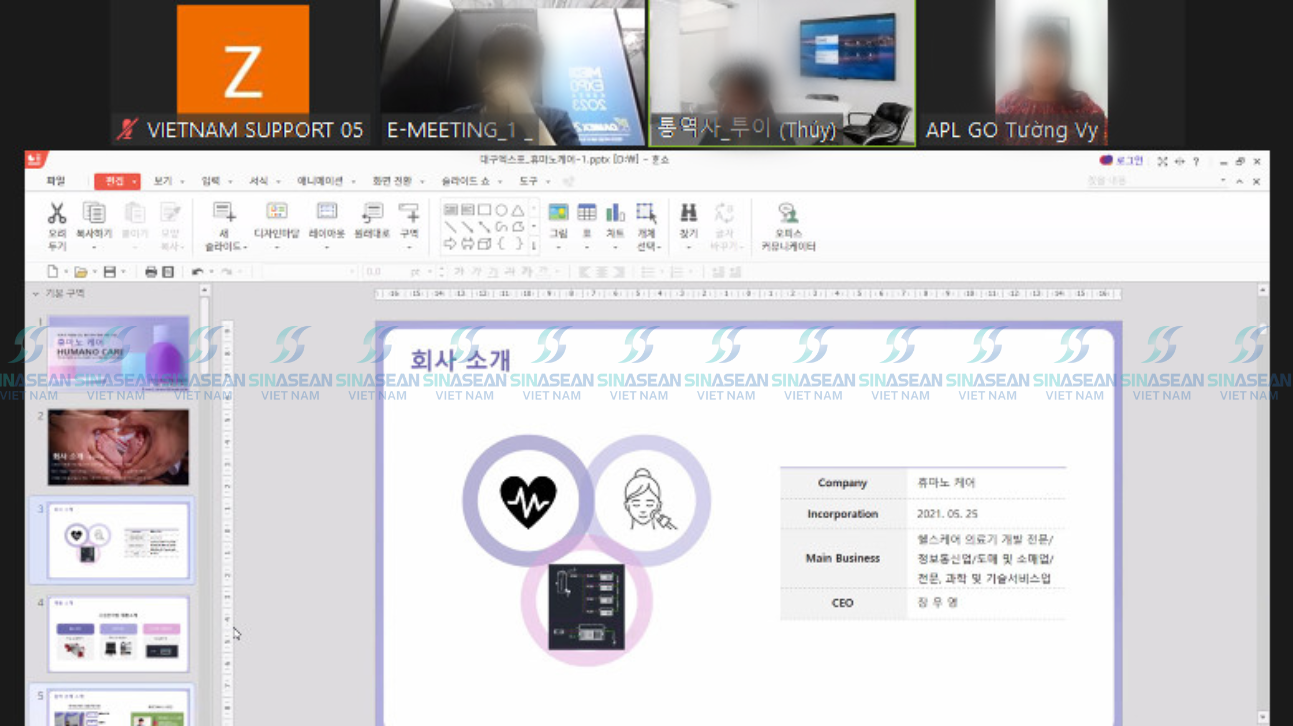The height and width of the screenshot is (726, 1293).
Task: Open the Office Communicator (오피스 커뮤니케이터) icon
Action: tap(788, 212)
